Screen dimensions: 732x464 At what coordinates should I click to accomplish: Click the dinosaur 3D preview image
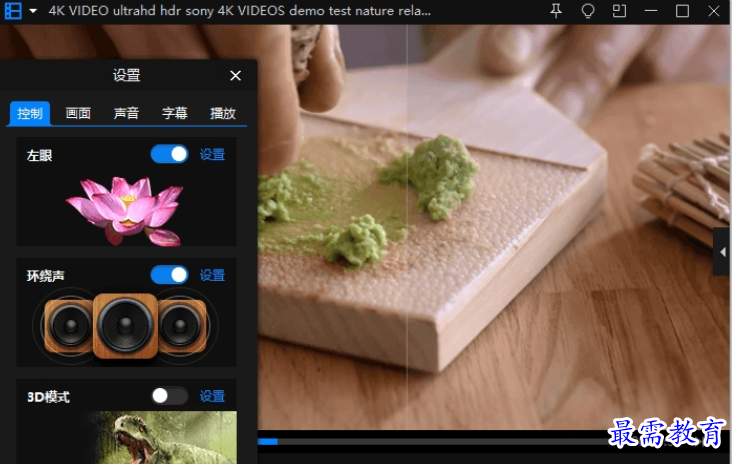click(x=164, y=437)
